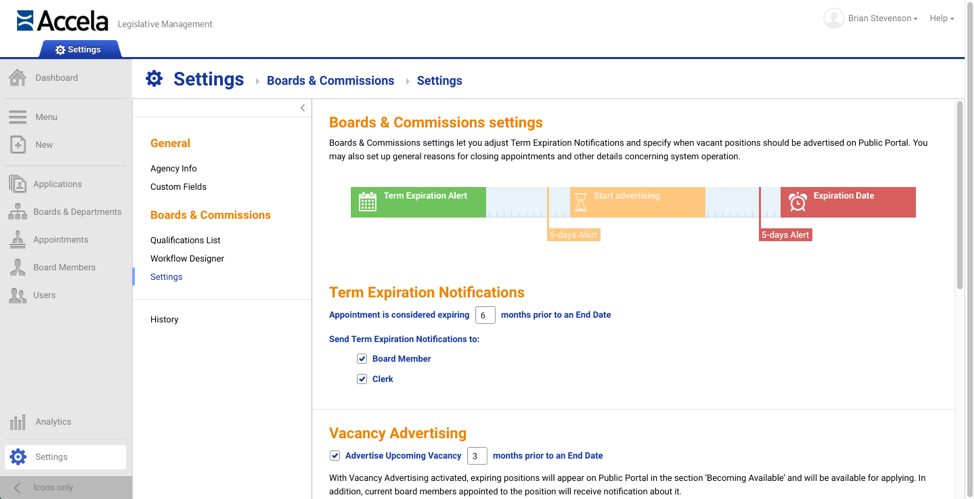
Task: Collapse sidebar using Icons only arrow
Action: 17,488
